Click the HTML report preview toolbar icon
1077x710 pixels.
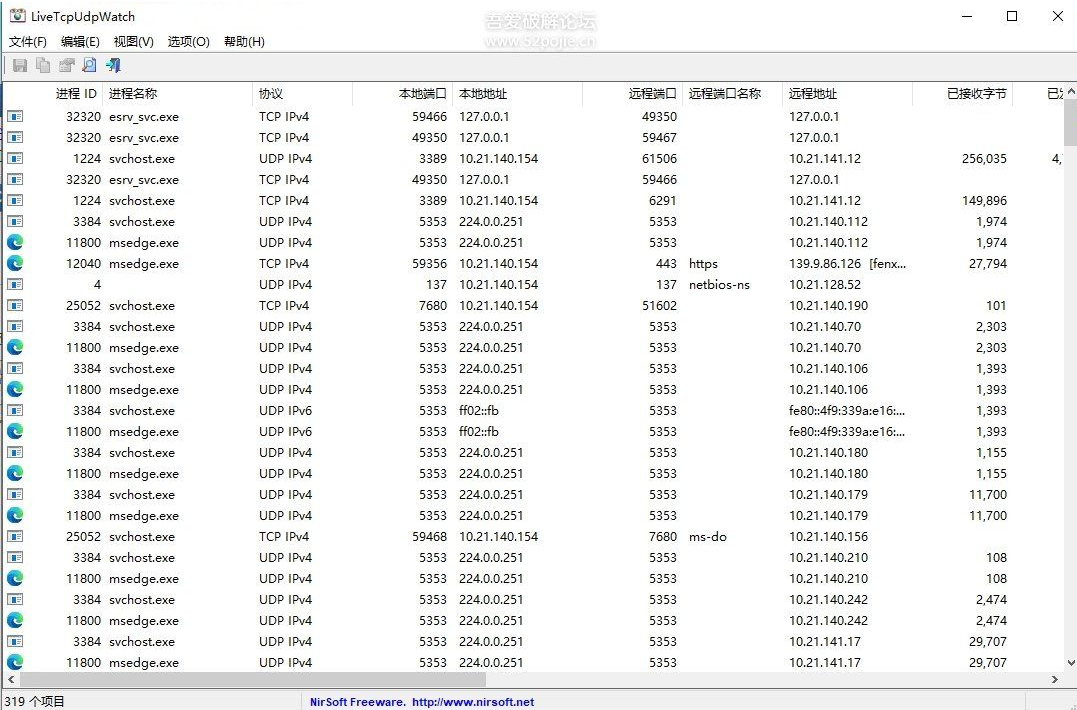(89, 65)
